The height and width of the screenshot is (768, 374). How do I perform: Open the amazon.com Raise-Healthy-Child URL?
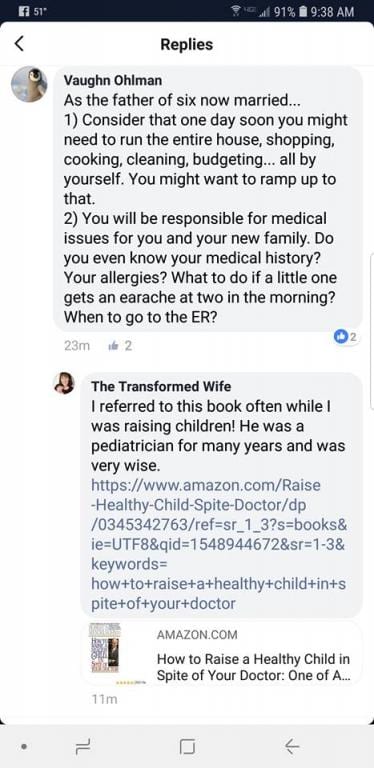[x=219, y=544]
